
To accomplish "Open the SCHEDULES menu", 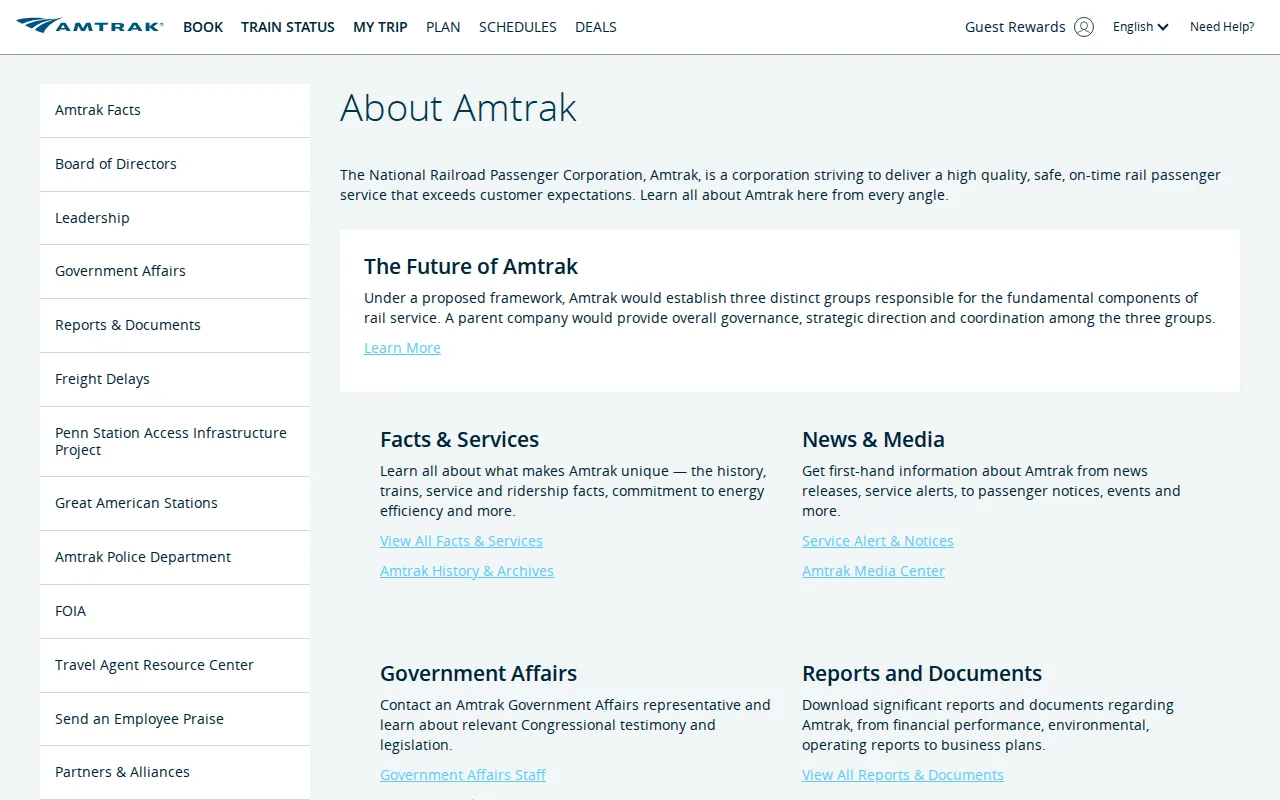I will click(518, 27).
